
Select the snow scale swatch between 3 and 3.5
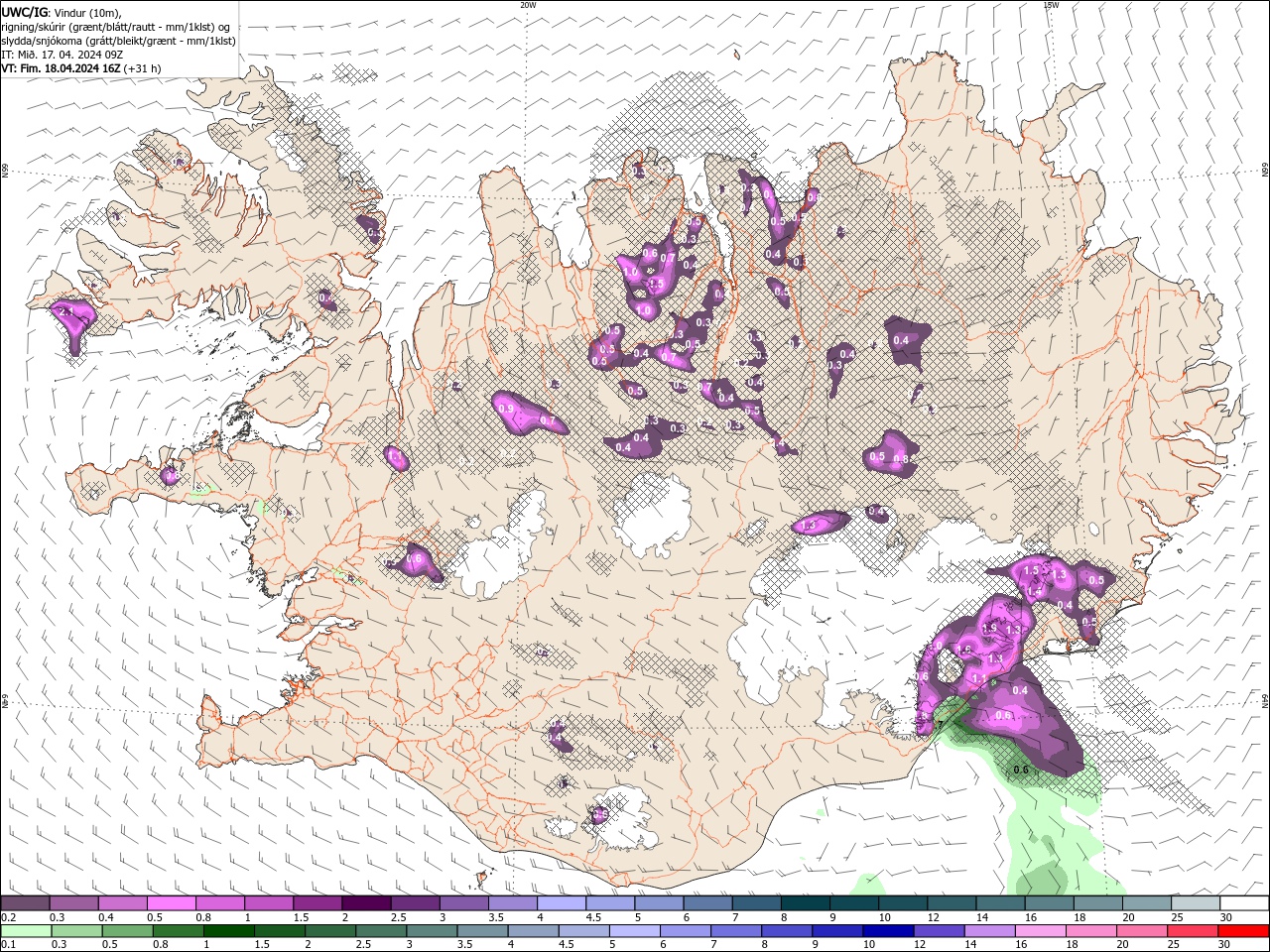(x=463, y=903)
